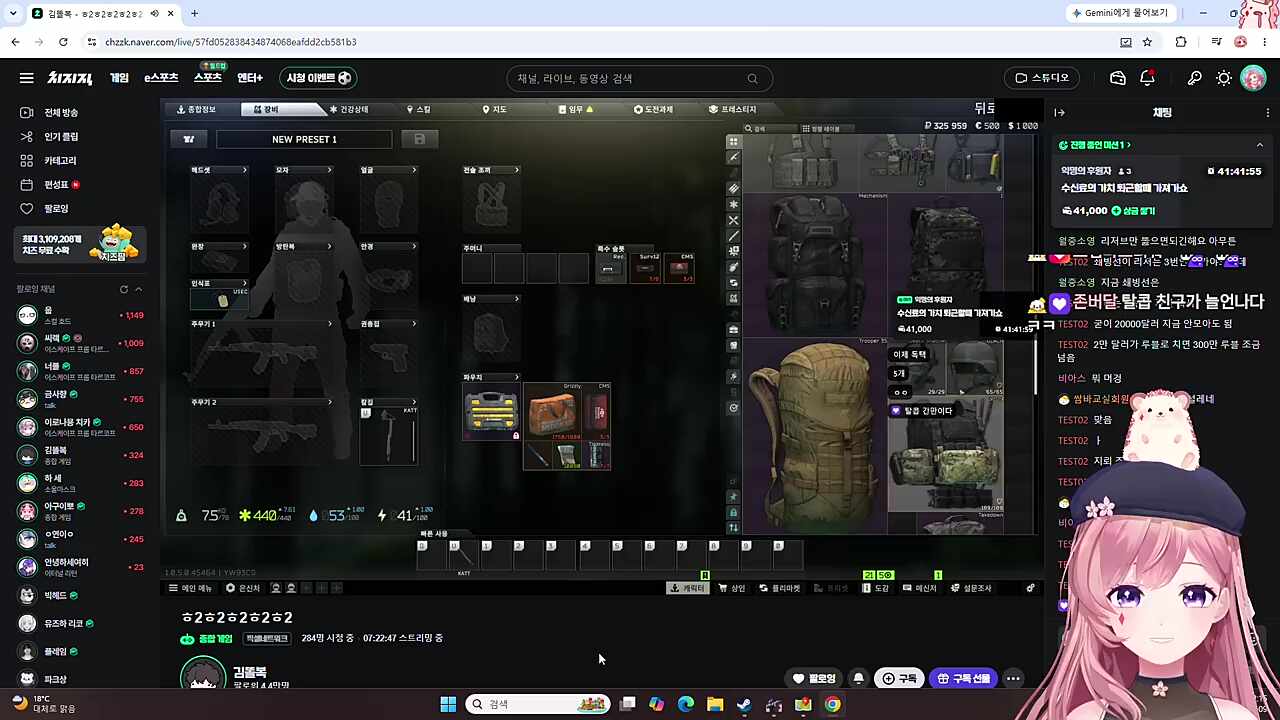Open the 게임 menu item
Viewport: 1280px width, 720px height.
pos(119,78)
